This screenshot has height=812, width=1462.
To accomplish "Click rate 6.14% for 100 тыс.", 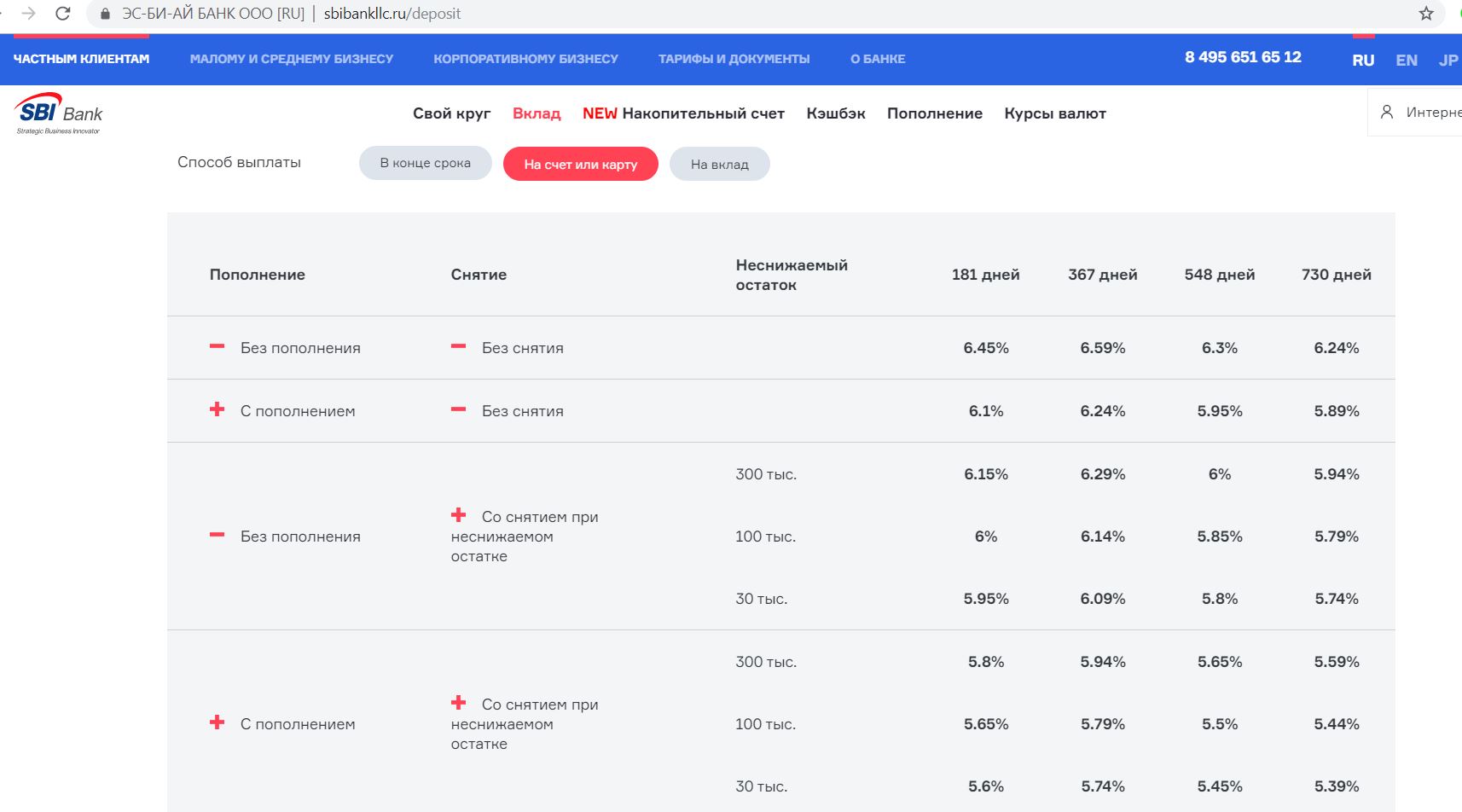I will click(x=1103, y=536).
